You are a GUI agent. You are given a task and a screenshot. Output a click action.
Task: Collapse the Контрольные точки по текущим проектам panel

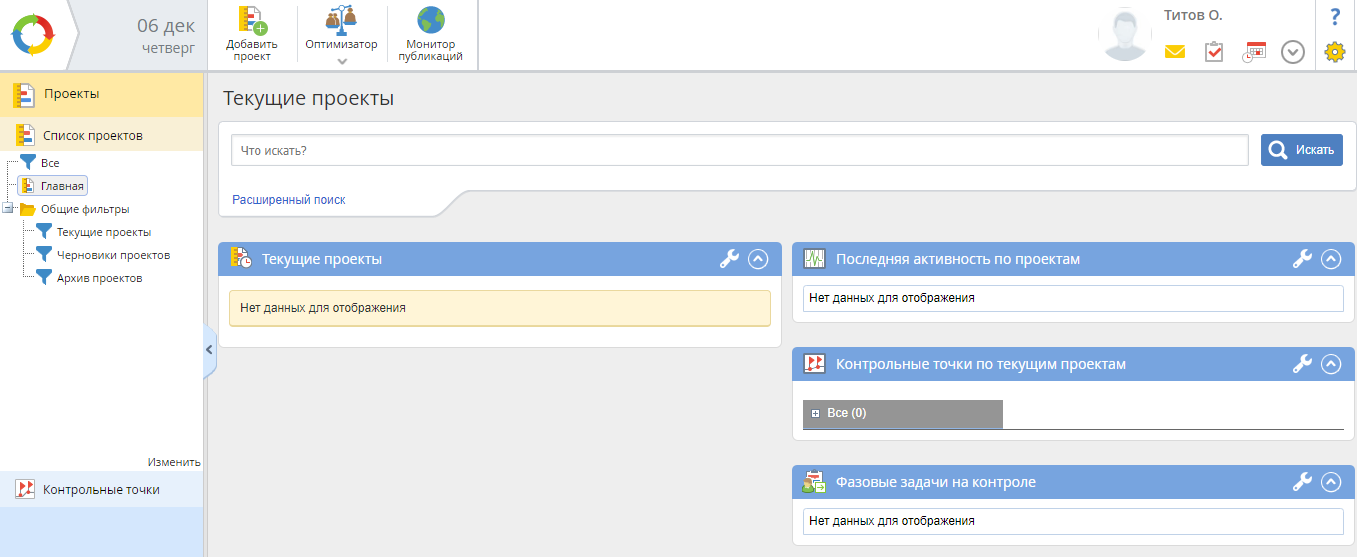(1330, 364)
